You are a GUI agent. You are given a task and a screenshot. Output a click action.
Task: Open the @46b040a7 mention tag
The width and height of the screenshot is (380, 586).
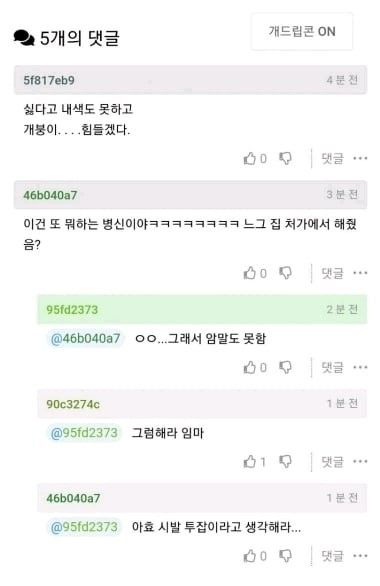tap(86, 339)
